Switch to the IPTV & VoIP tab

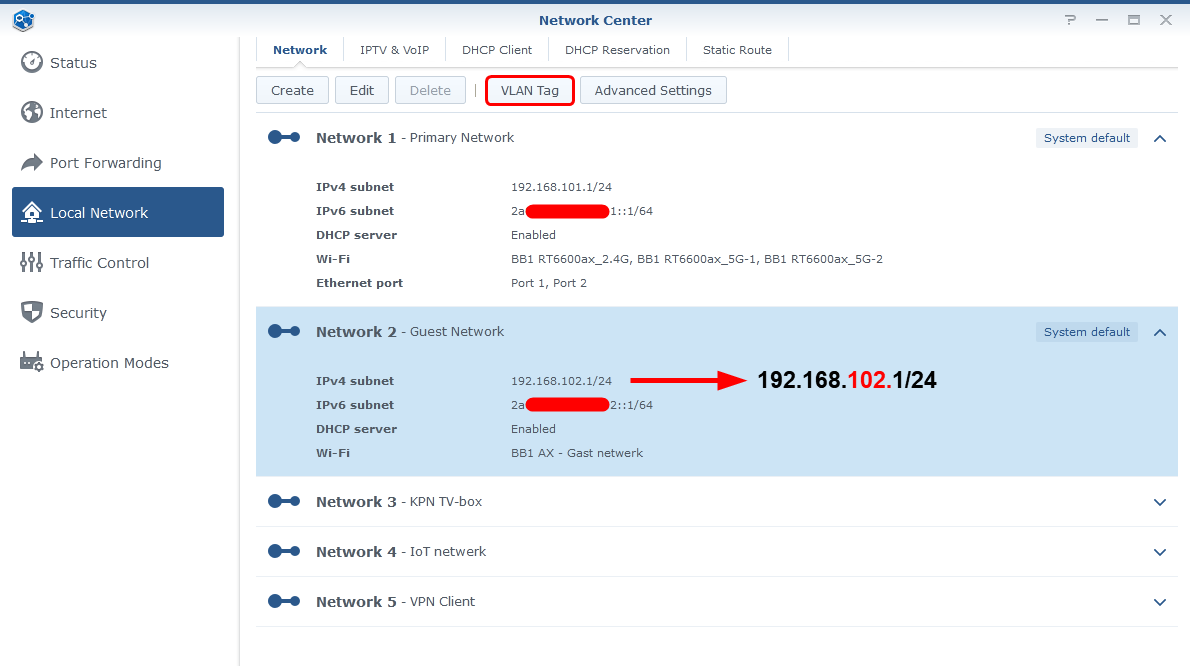(x=395, y=50)
